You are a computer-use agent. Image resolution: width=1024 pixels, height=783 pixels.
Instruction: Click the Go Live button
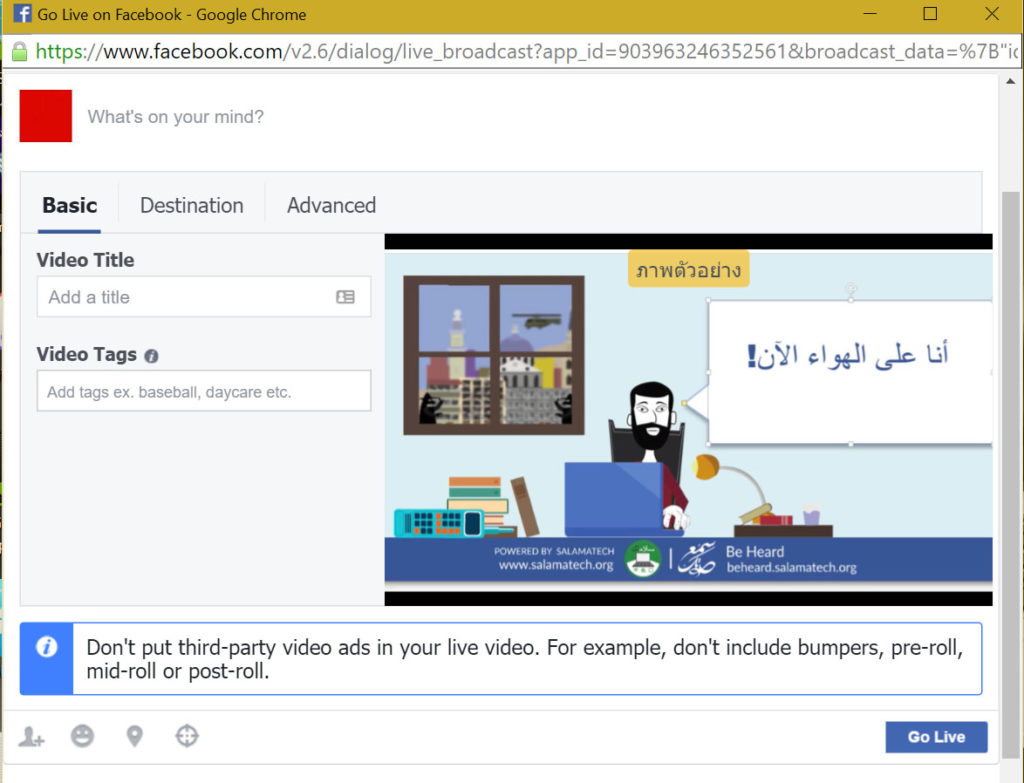click(x=936, y=737)
